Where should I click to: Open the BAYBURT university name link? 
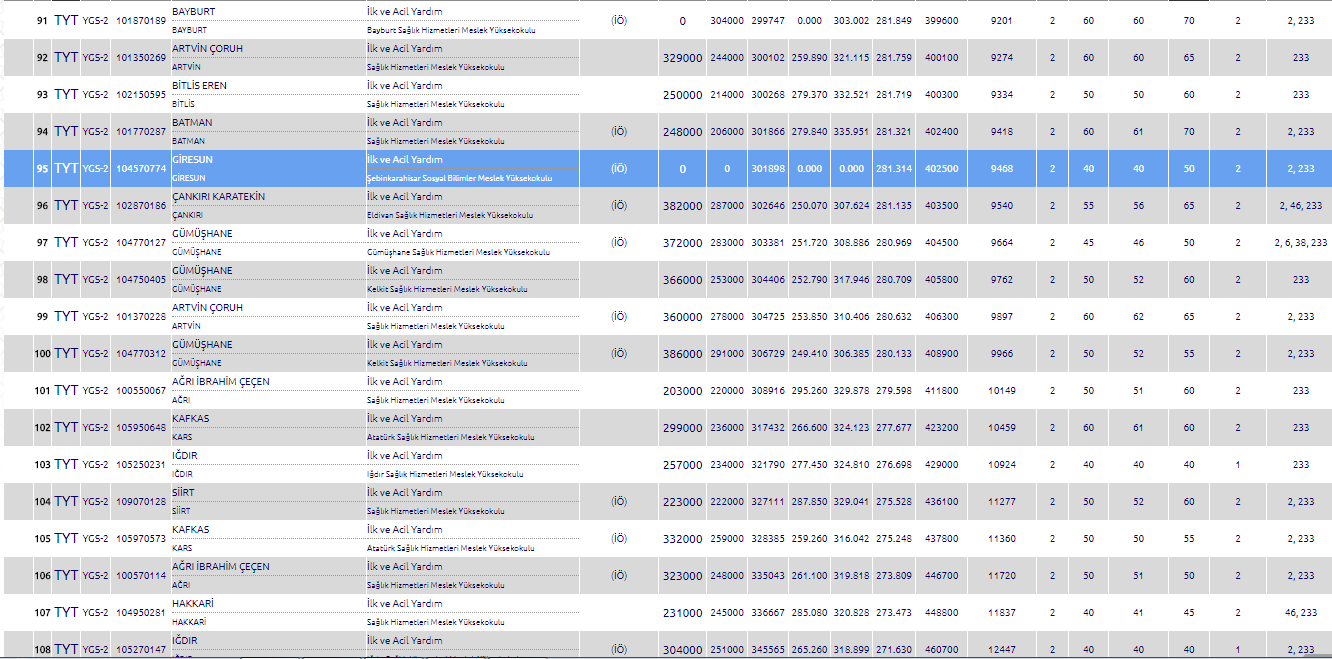193,11
